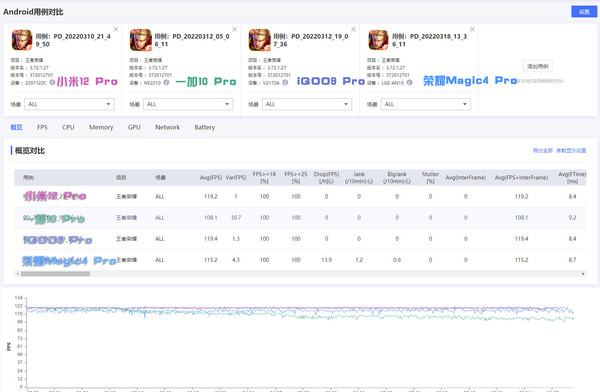Open scene dropdown in second case card
Screen dimensions: 600x392
pos(188,104)
